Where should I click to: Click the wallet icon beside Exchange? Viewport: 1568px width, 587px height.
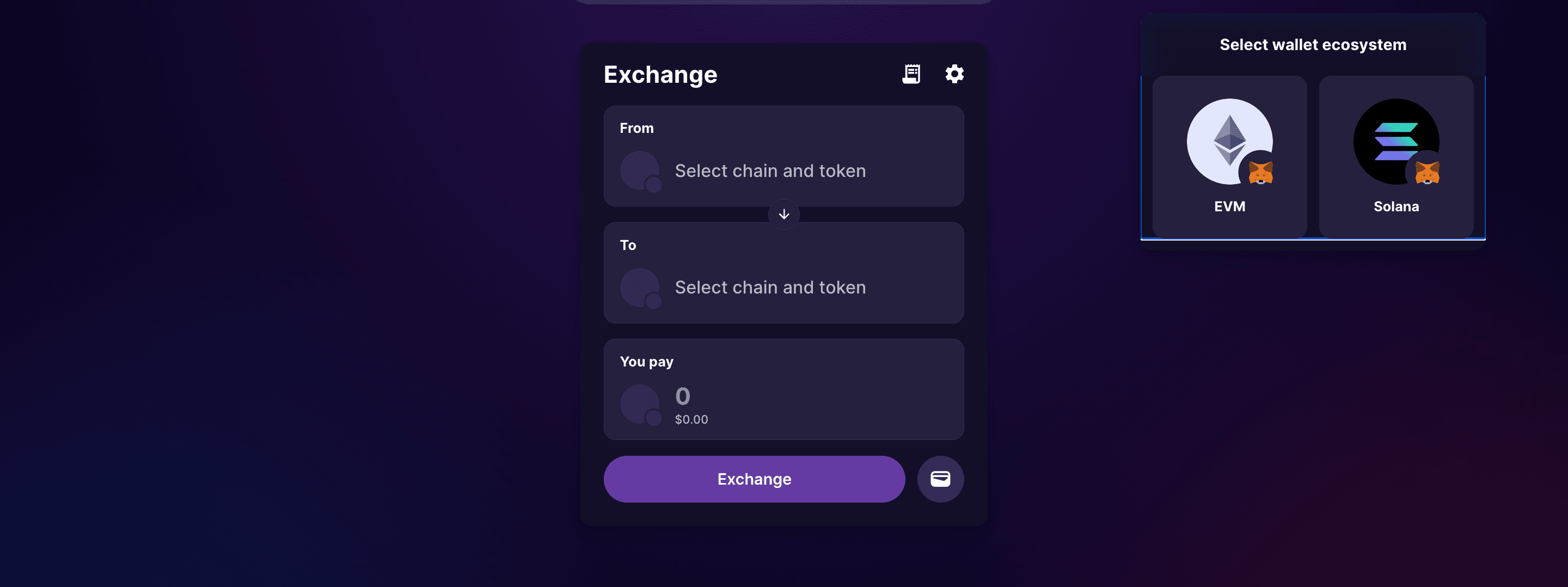coord(940,479)
